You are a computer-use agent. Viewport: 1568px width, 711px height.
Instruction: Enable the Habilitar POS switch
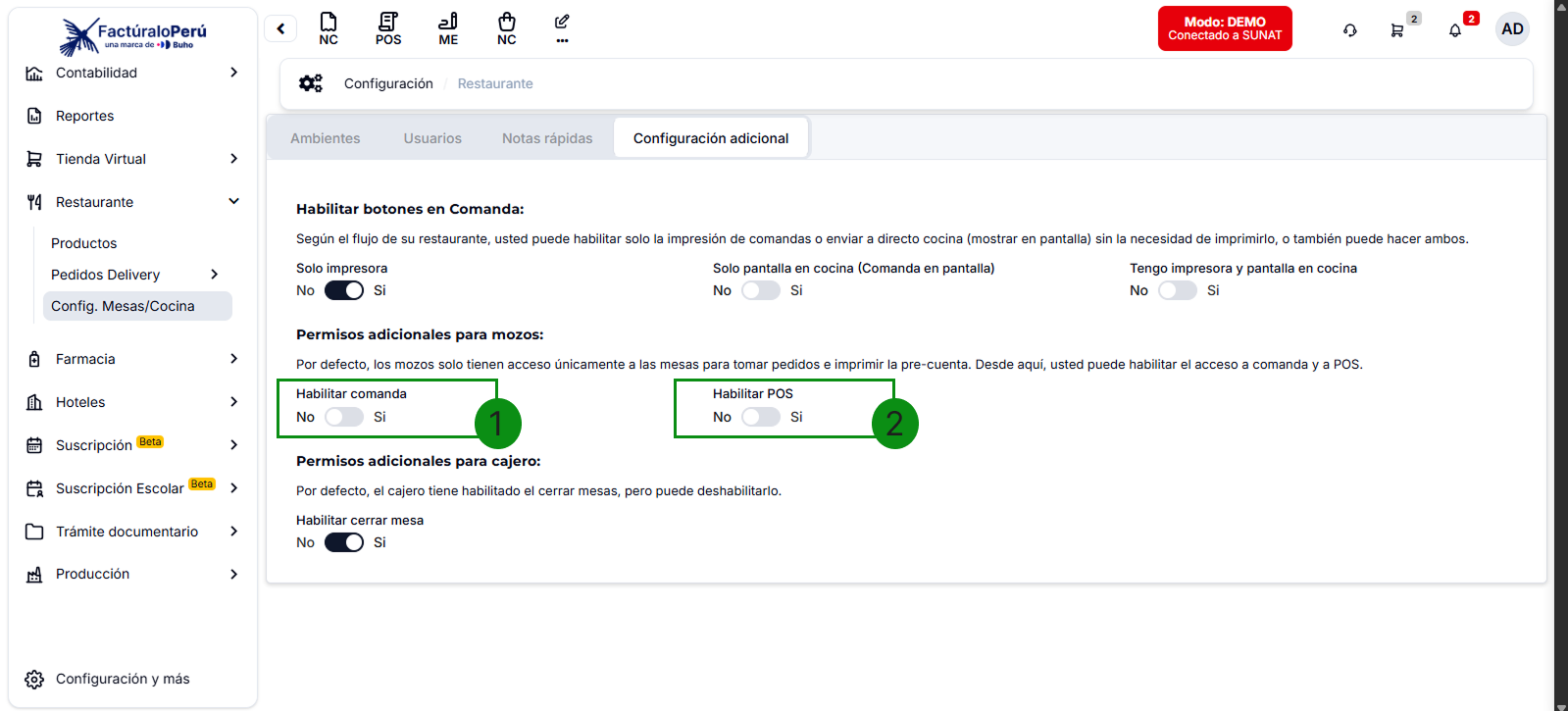click(761, 417)
